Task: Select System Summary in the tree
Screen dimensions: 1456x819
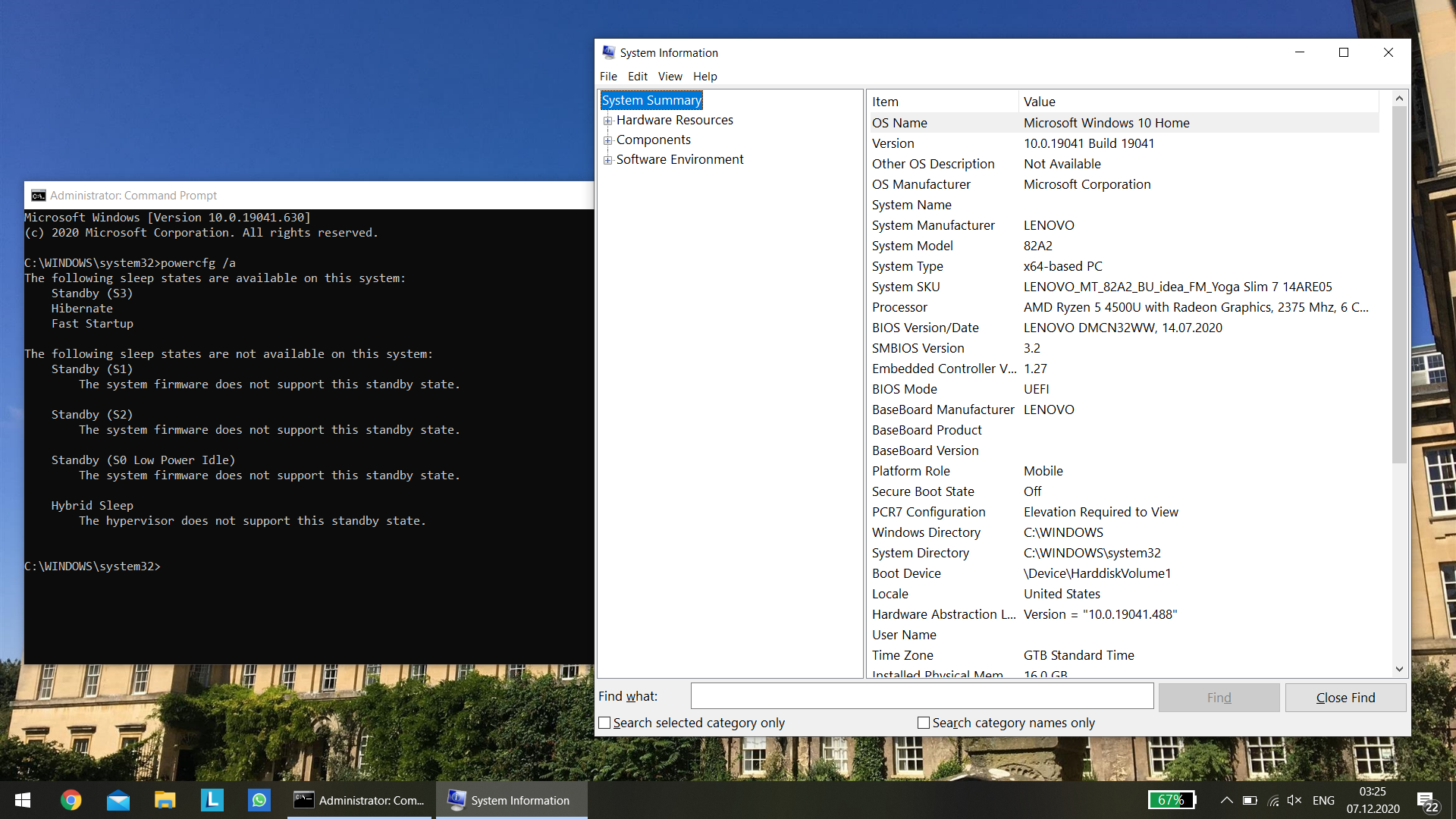Action: (x=651, y=100)
